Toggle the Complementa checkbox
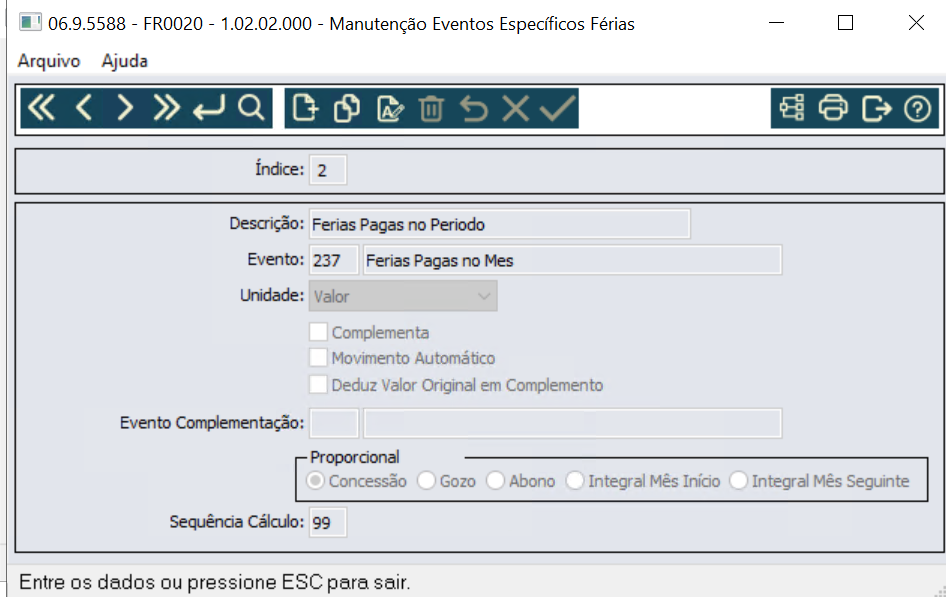The height and width of the screenshot is (597, 946). 318,332
